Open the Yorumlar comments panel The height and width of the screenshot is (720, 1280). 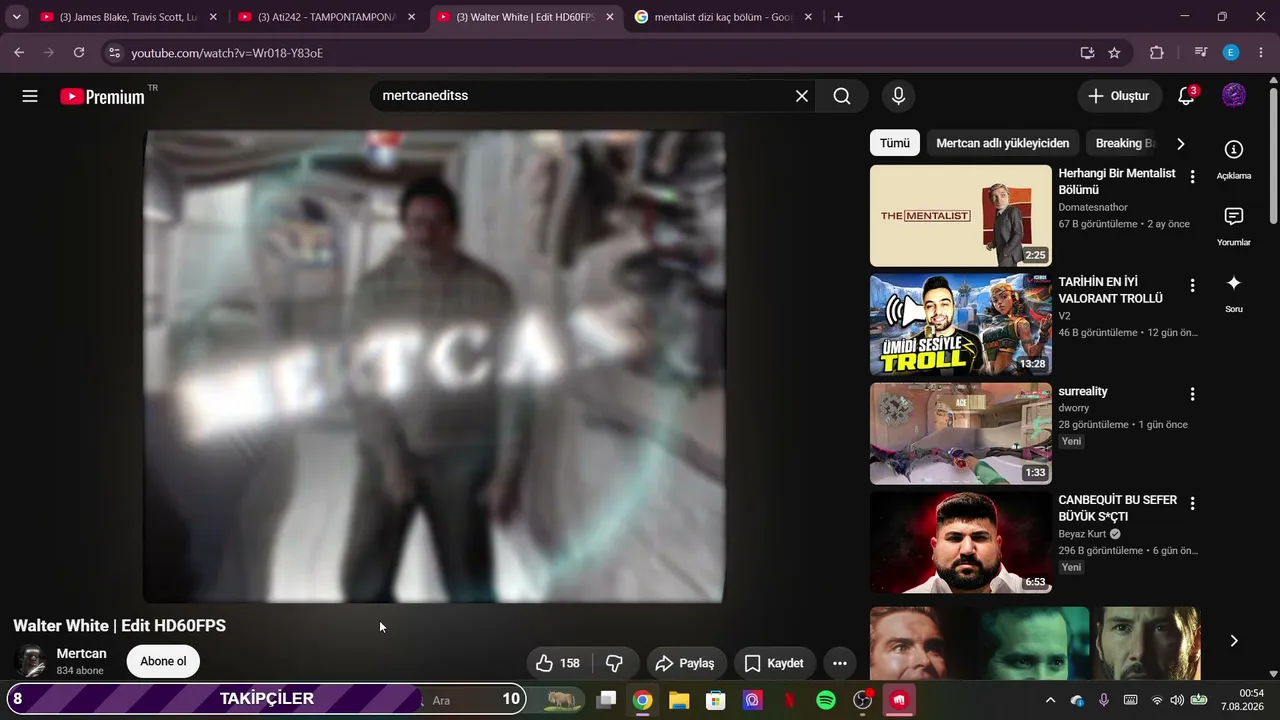pos(1234,227)
